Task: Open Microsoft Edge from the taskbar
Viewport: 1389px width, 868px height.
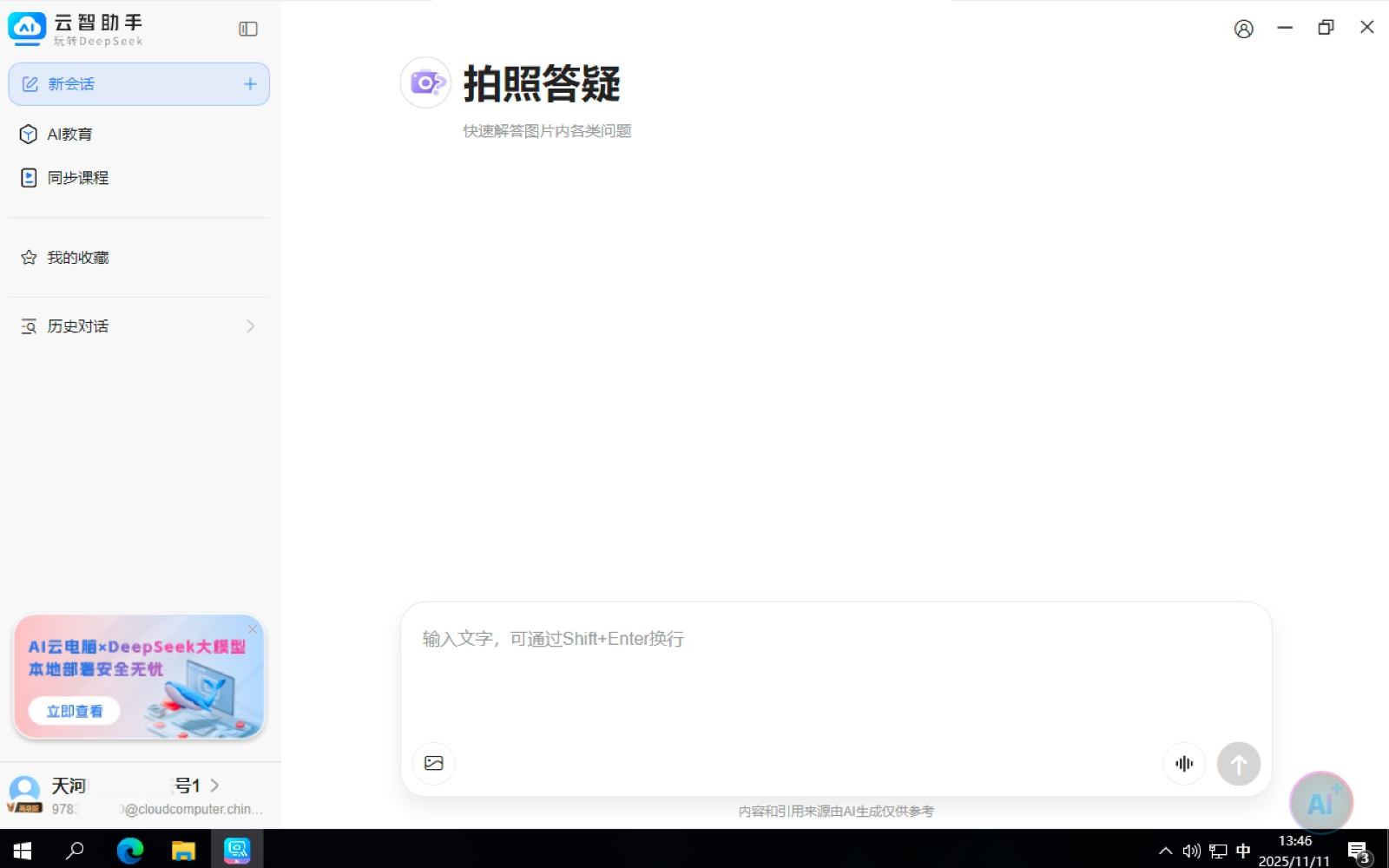Action: (130, 851)
